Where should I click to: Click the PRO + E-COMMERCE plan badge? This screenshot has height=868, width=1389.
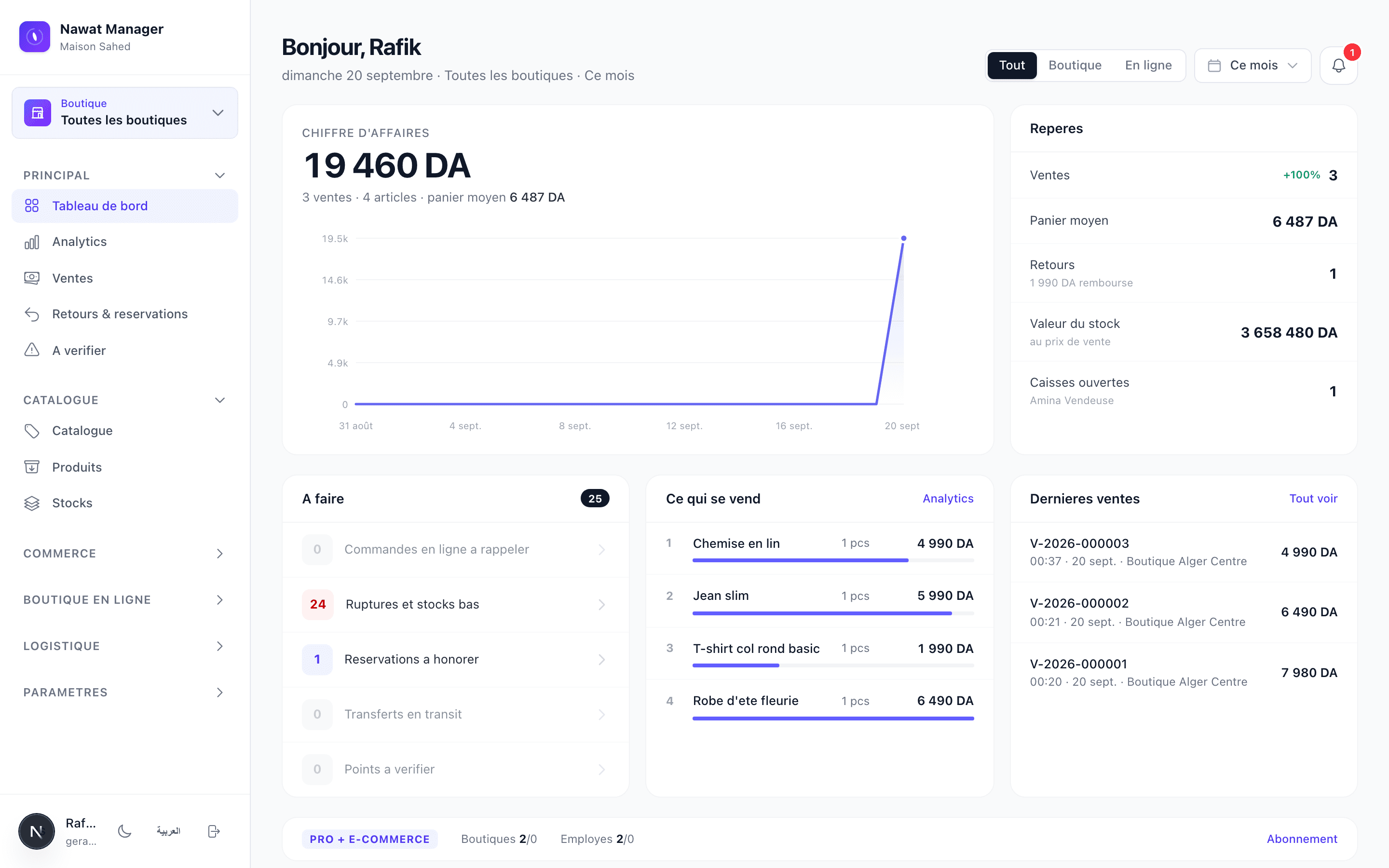click(x=369, y=839)
